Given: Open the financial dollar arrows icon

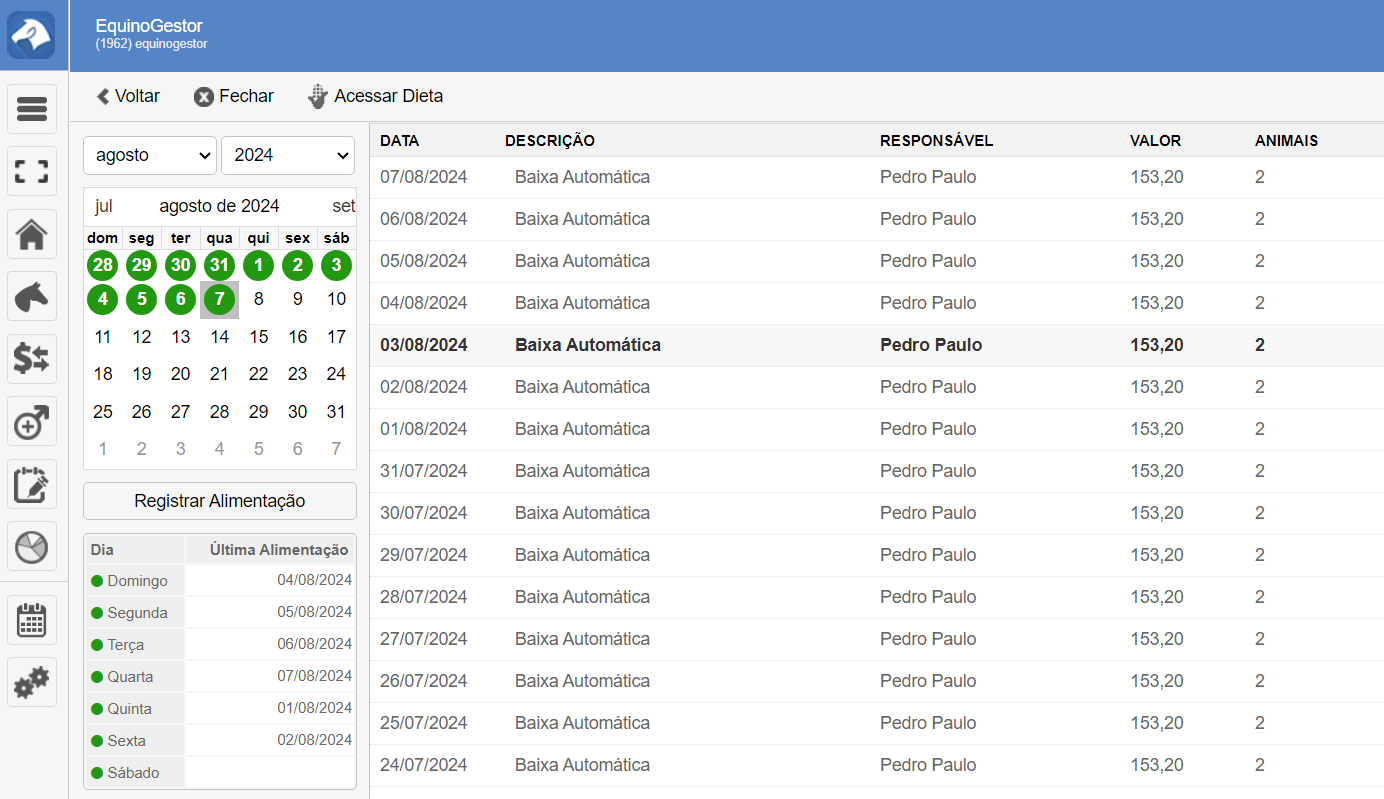Looking at the screenshot, I should point(32,359).
